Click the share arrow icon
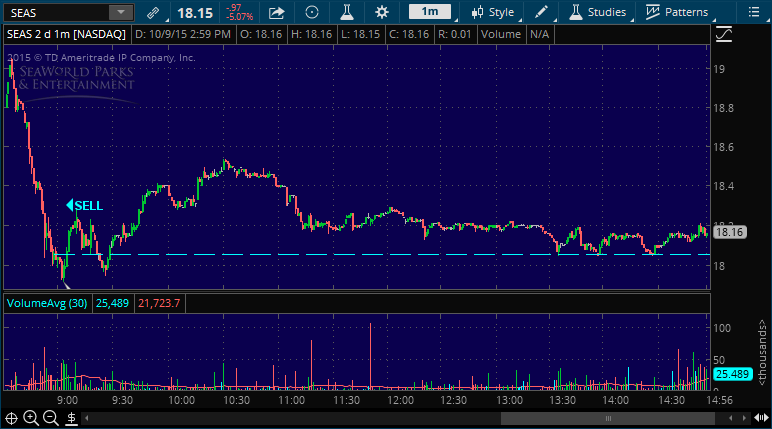772x429 pixels. click(x=277, y=13)
